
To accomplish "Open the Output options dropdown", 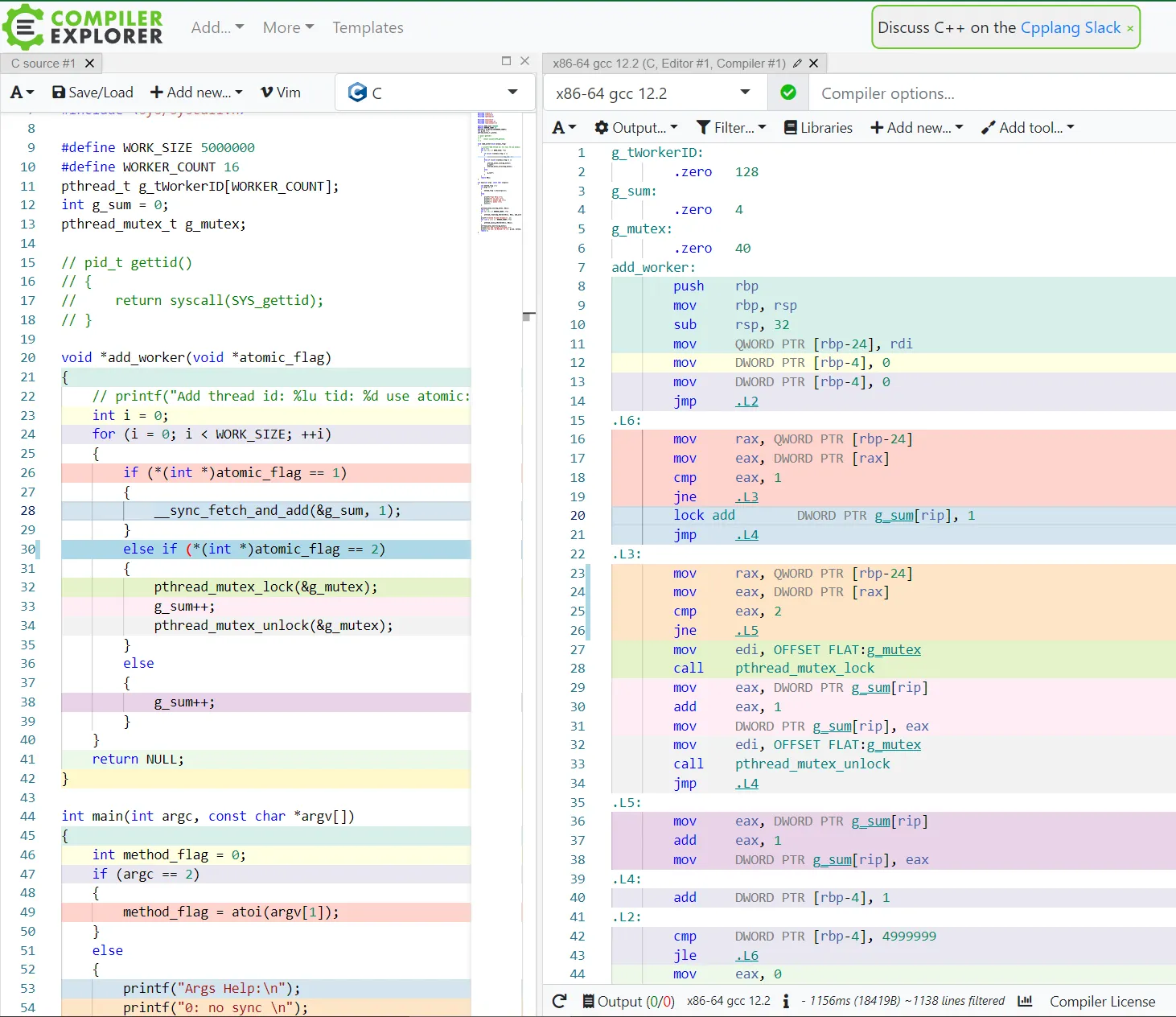I will click(x=635, y=128).
